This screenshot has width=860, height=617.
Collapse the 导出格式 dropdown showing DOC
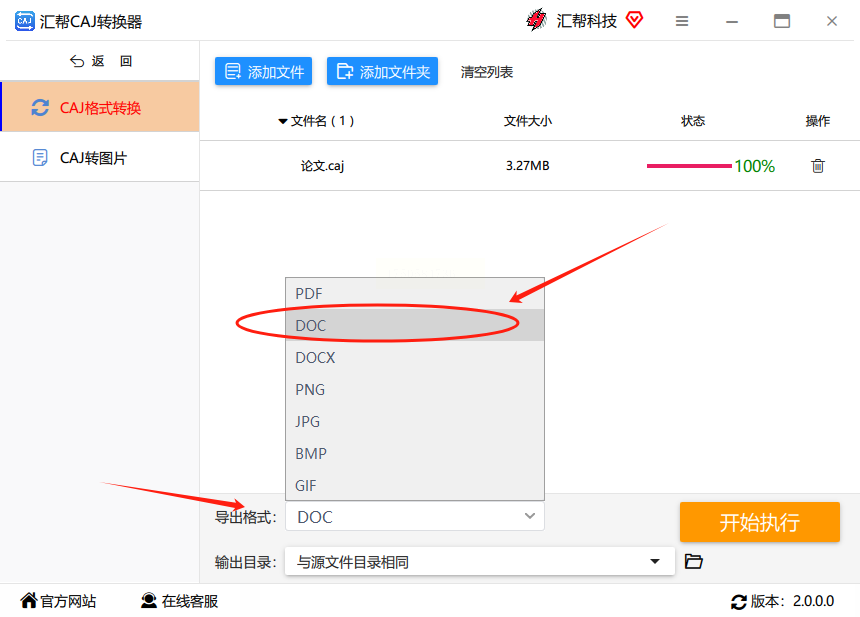pyautogui.click(x=415, y=517)
